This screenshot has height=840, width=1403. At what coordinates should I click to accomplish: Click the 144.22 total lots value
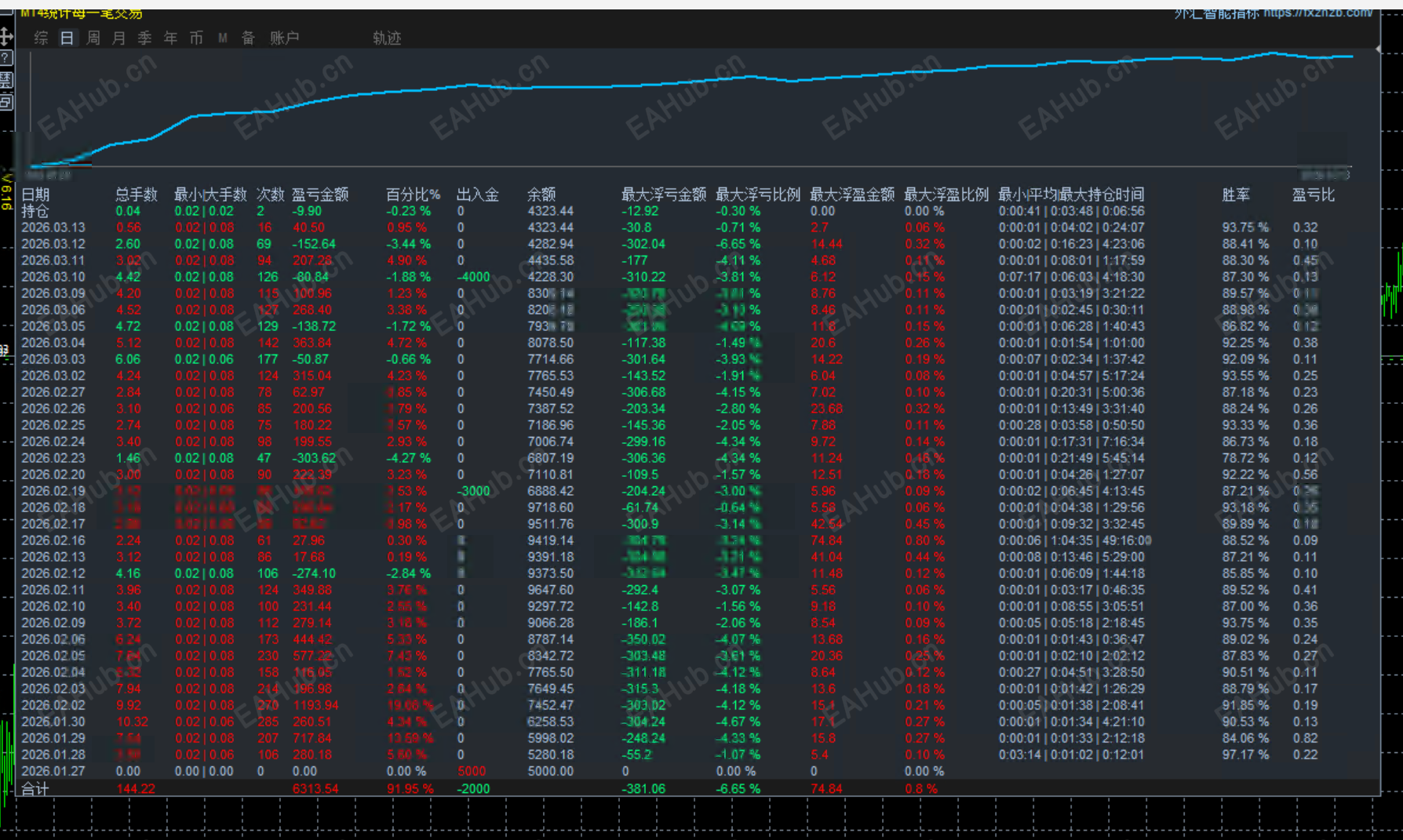pyautogui.click(x=136, y=789)
